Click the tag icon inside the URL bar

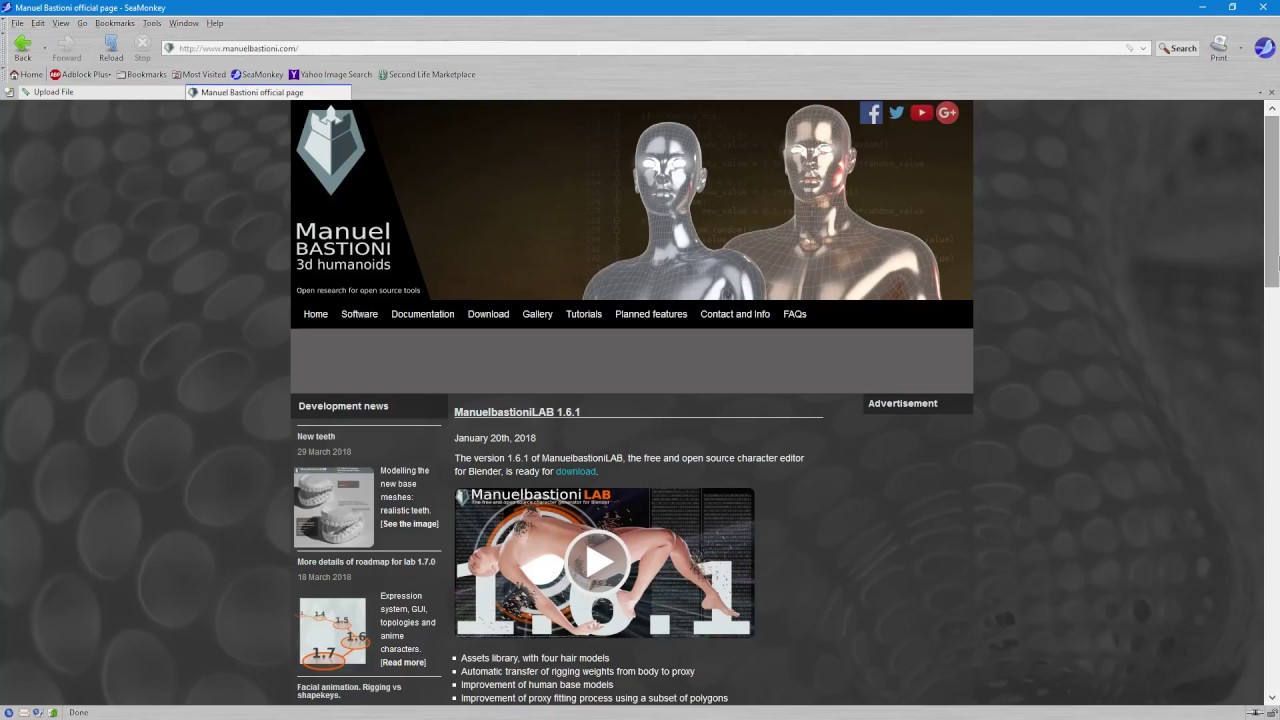1130,48
